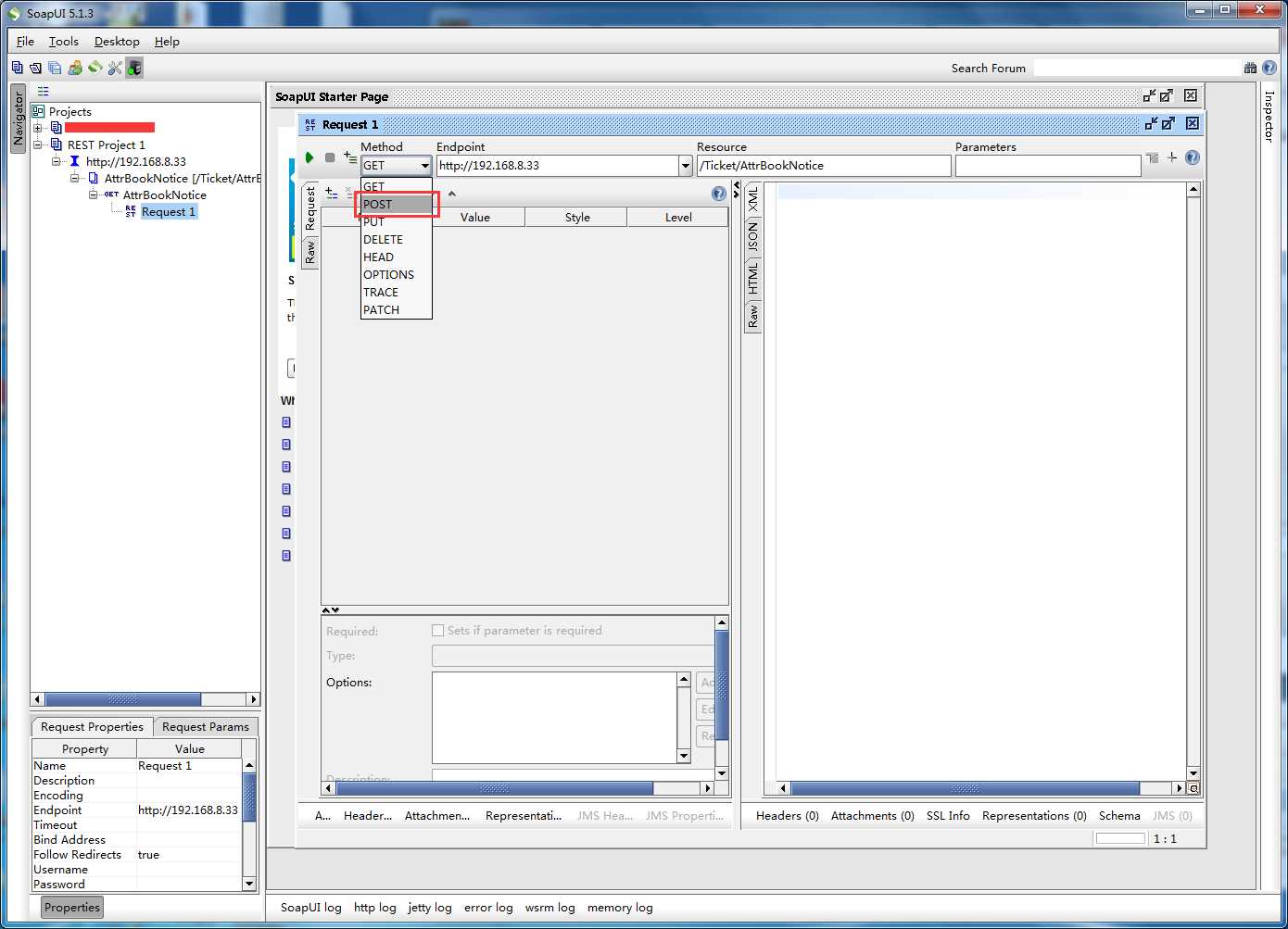Click the search forum binoculars icon

coord(1250,68)
